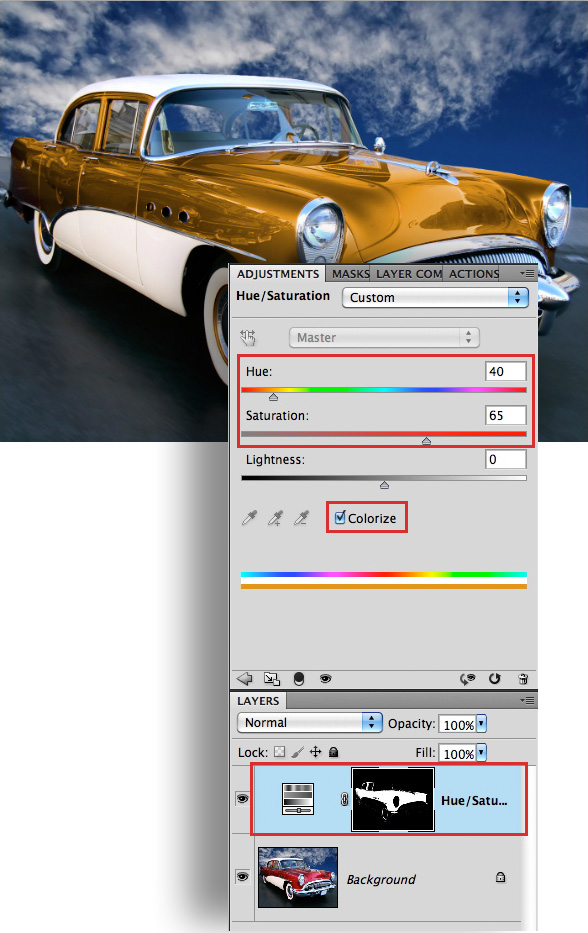
Task: Click the lock position icon
Action: coord(315,752)
